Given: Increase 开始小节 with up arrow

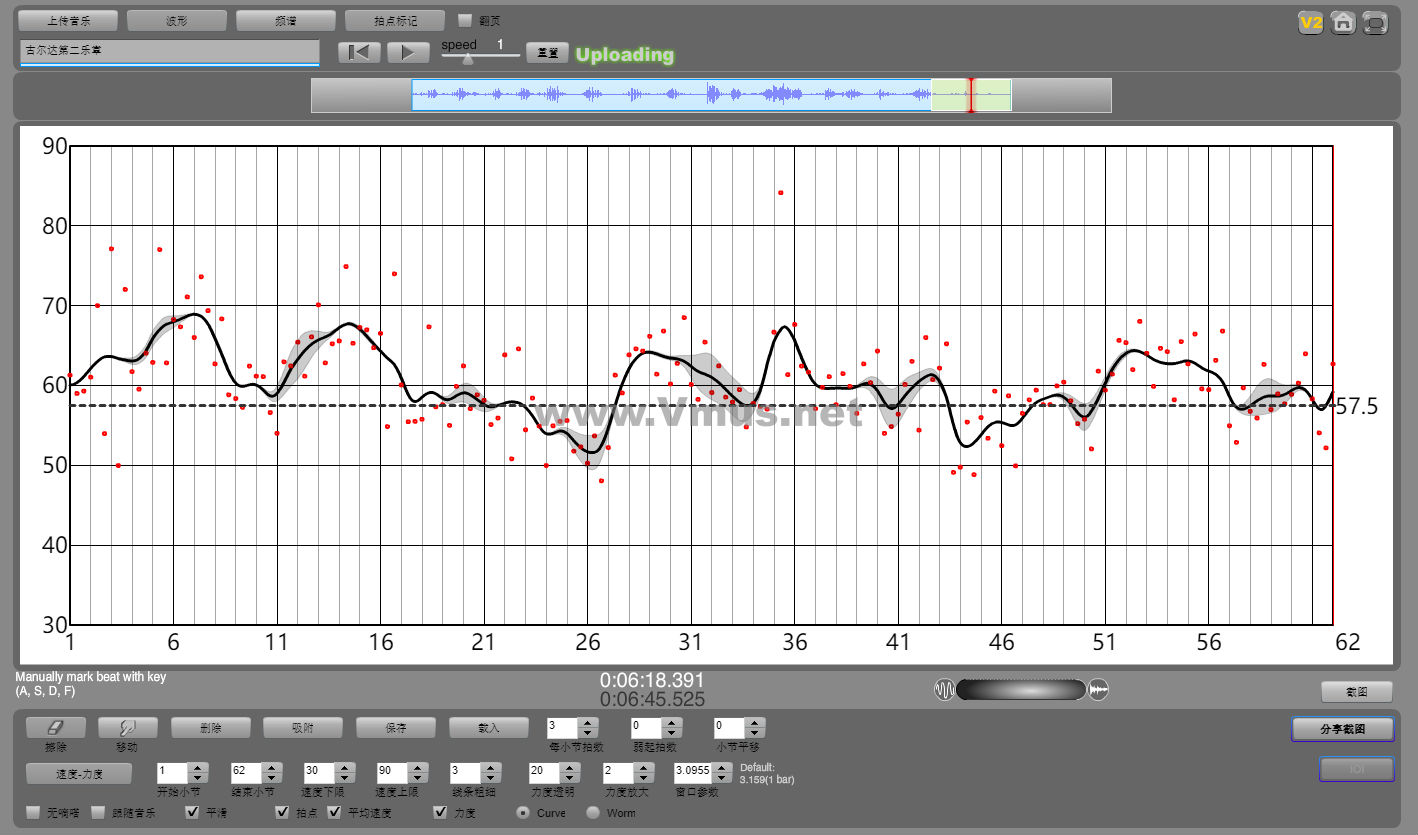Looking at the screenshot, I should coord(199,768).
